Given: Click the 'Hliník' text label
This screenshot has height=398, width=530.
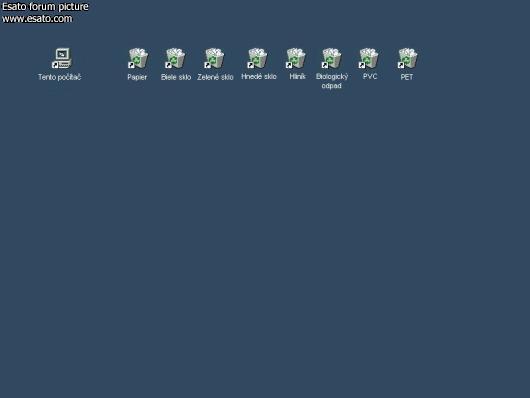Looking at the screenshot, I should click(297, 76).
